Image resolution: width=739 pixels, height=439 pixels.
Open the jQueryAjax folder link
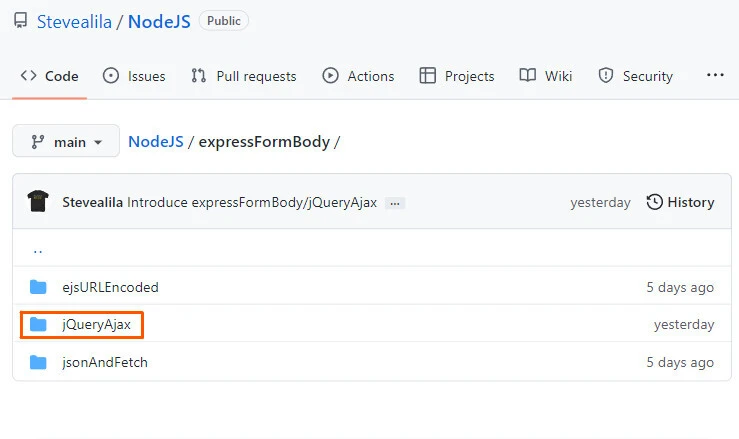(96, 325)
